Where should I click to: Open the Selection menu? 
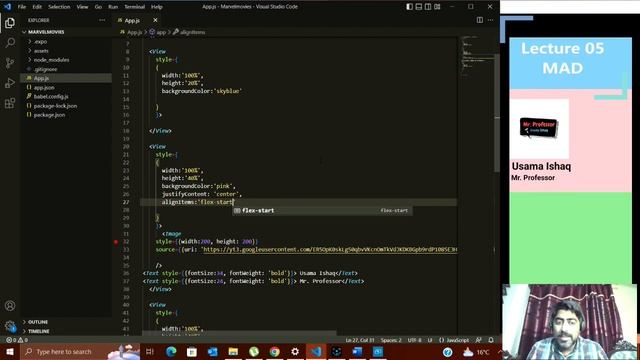(x=59, y=7)
